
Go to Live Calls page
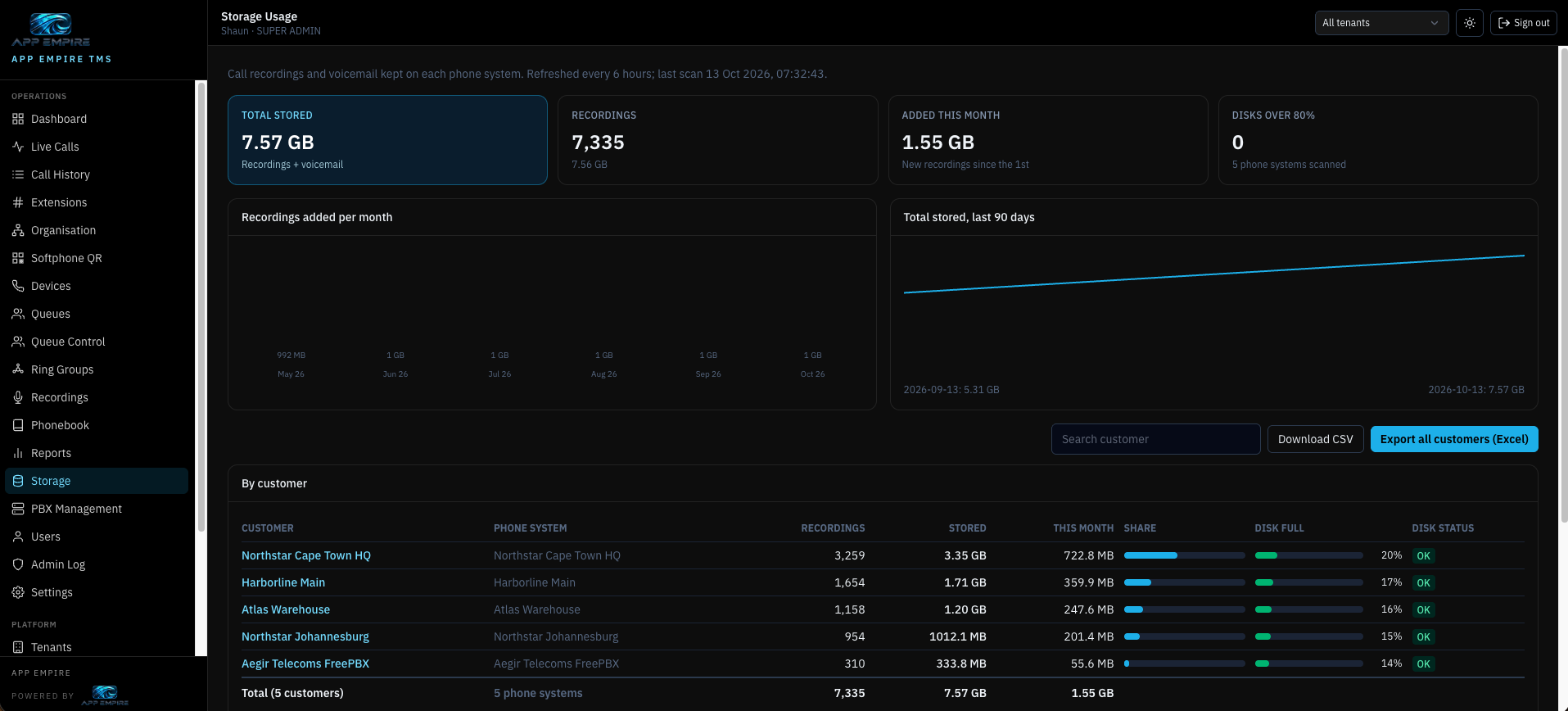point(97,147)
